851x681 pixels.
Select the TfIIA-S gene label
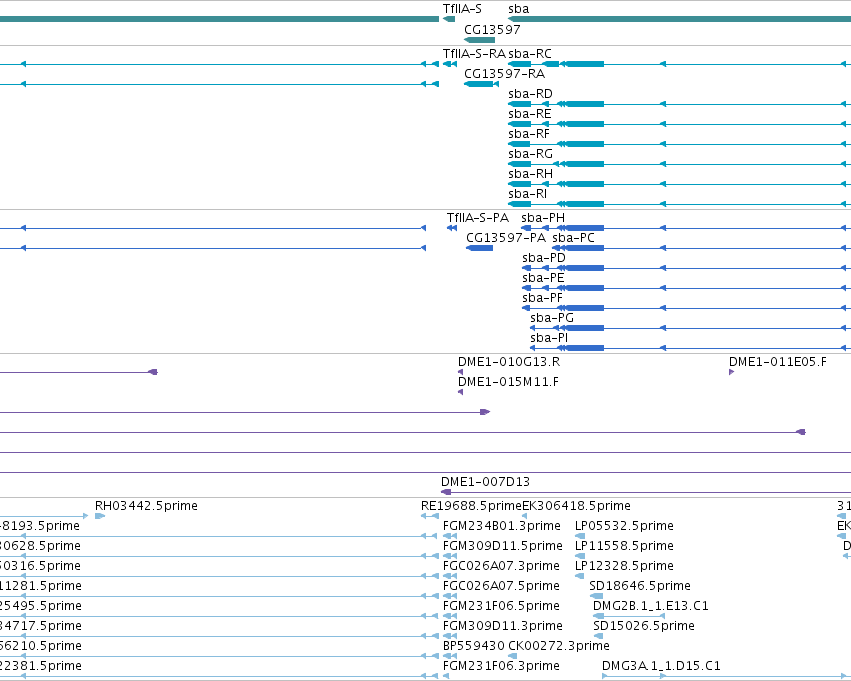pos(462,9)
